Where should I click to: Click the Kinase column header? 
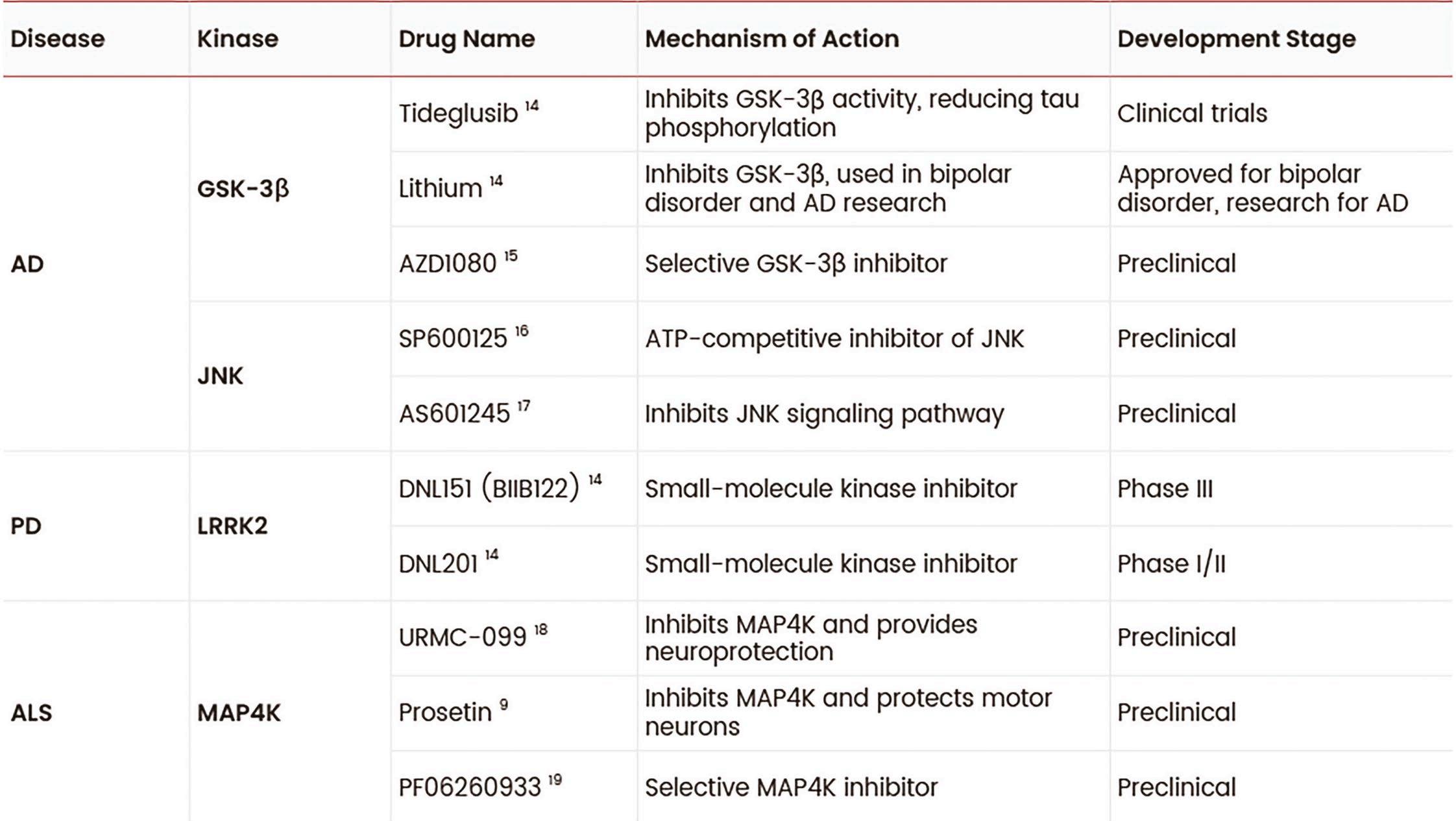(237, 39)
